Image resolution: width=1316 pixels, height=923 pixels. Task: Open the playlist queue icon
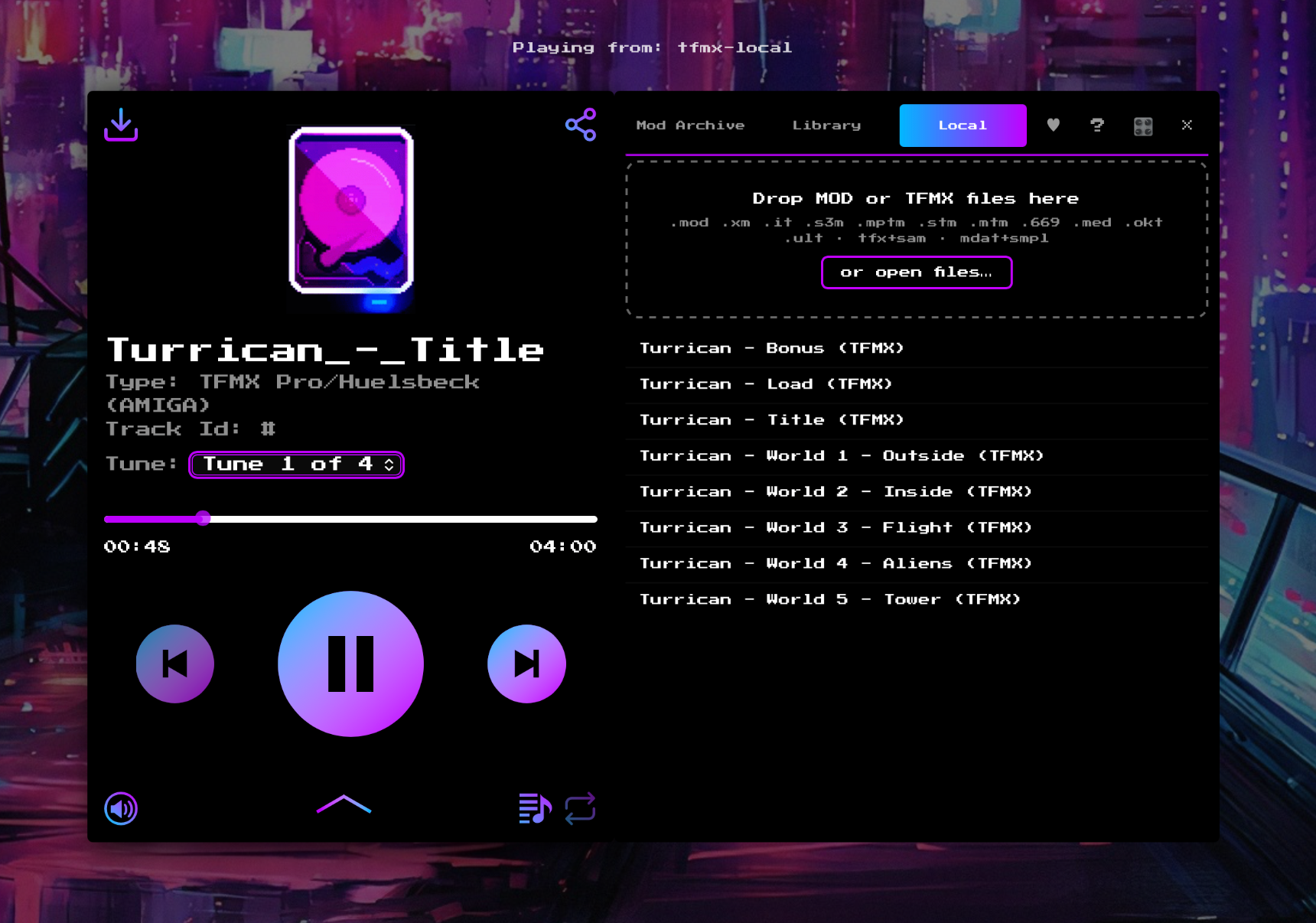tap(535, 808)
